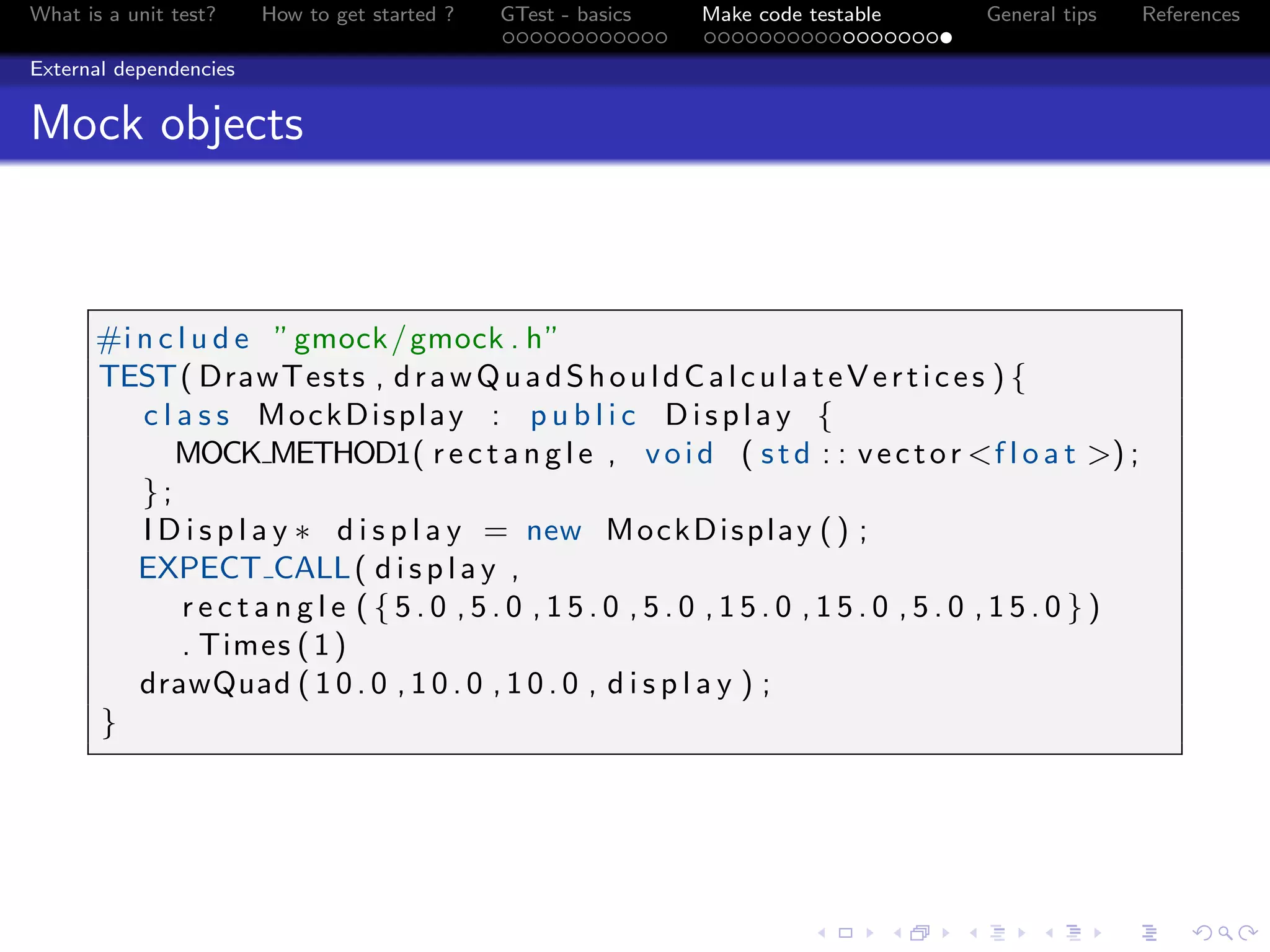Click the 'External dependencies' subsection label

coord(133,69)
